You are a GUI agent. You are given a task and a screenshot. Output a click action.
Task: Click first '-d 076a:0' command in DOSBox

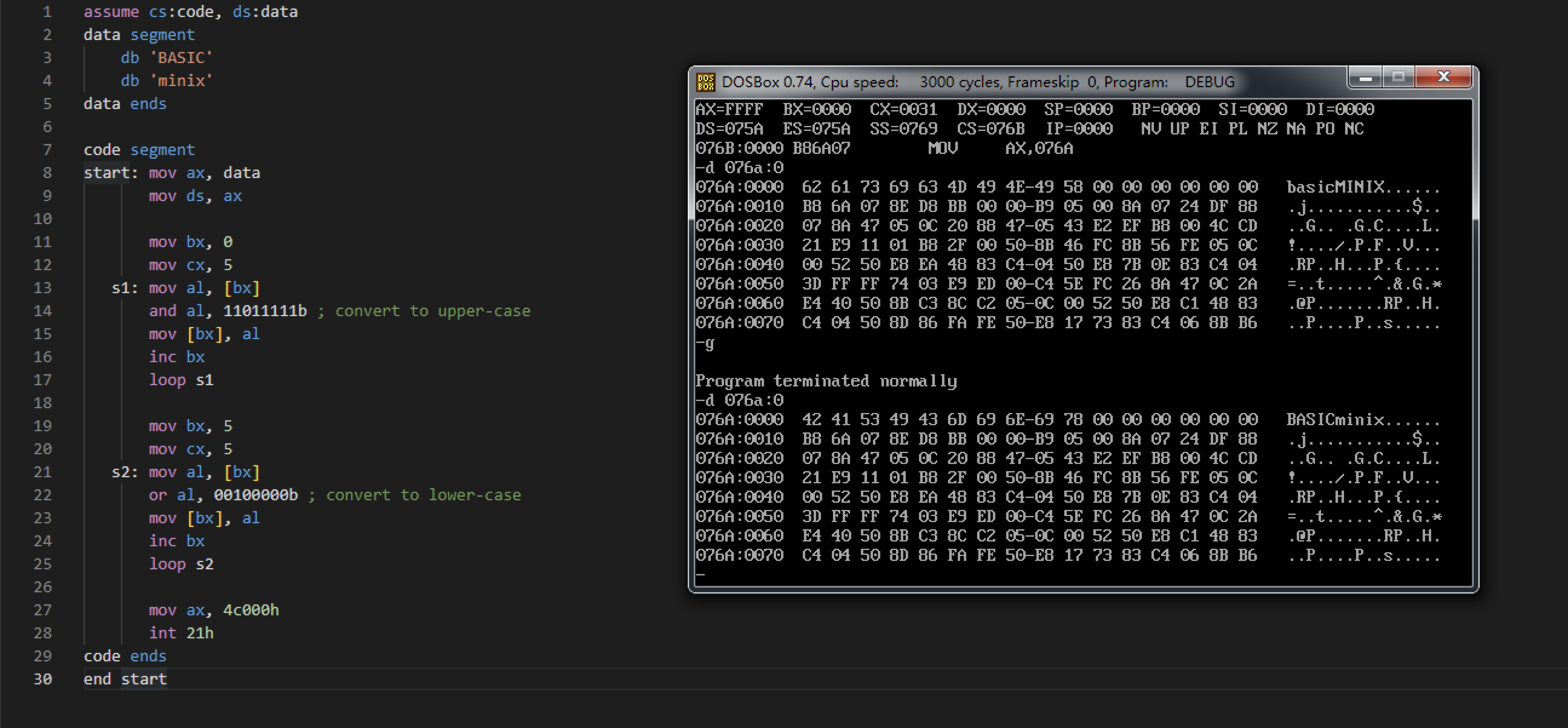click(740, 167)
